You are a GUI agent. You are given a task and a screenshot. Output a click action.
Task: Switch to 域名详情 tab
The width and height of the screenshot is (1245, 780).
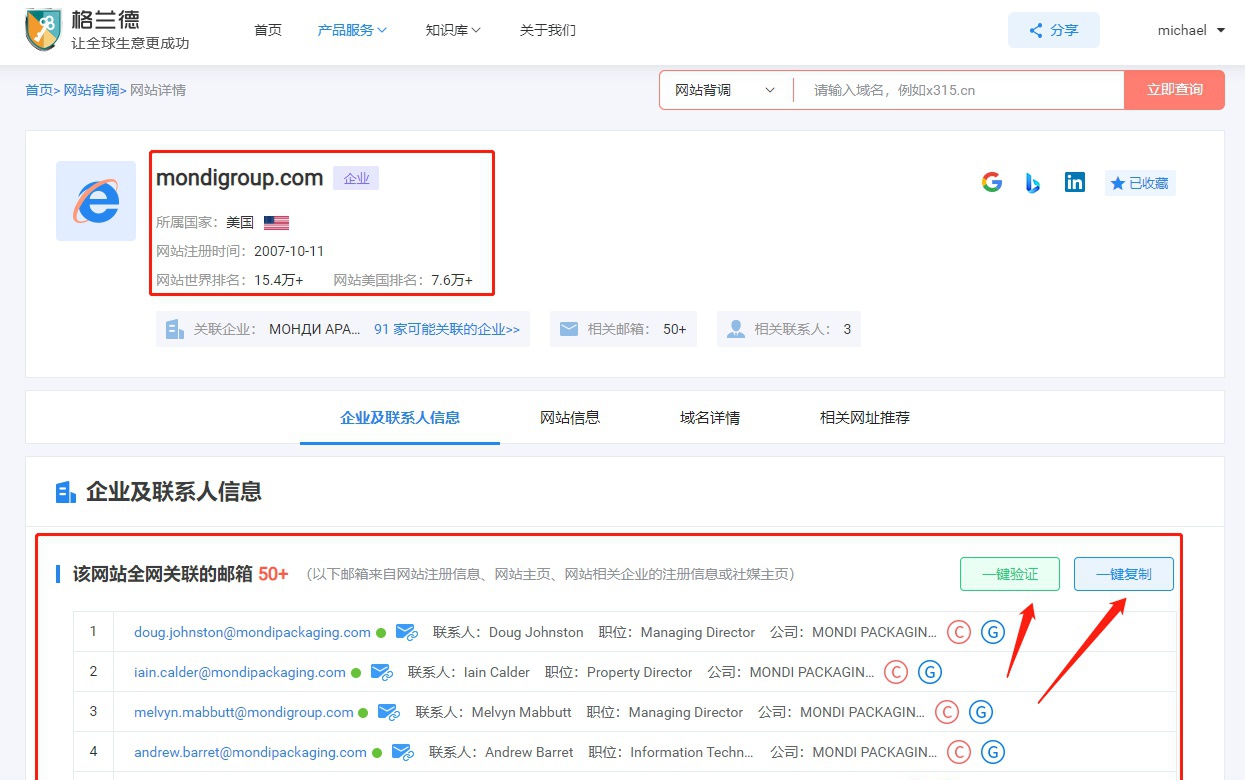[x=710, y=417]
